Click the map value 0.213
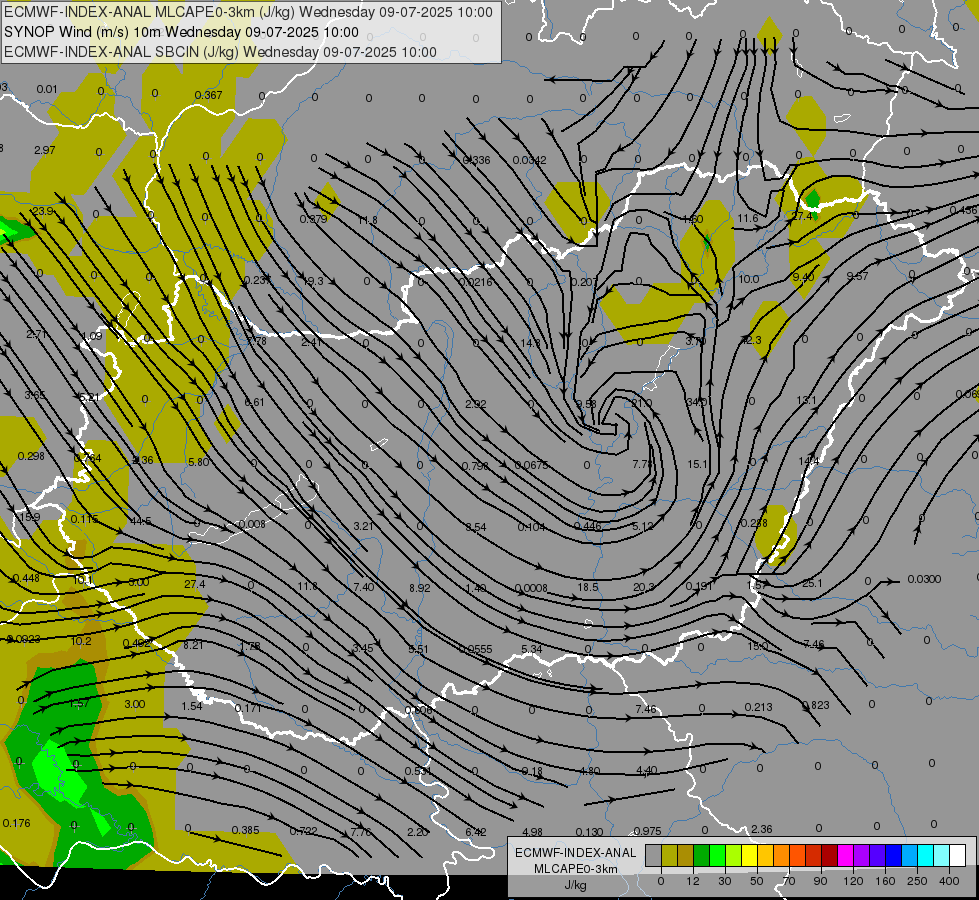979x900 pixels. pos(758,707)
